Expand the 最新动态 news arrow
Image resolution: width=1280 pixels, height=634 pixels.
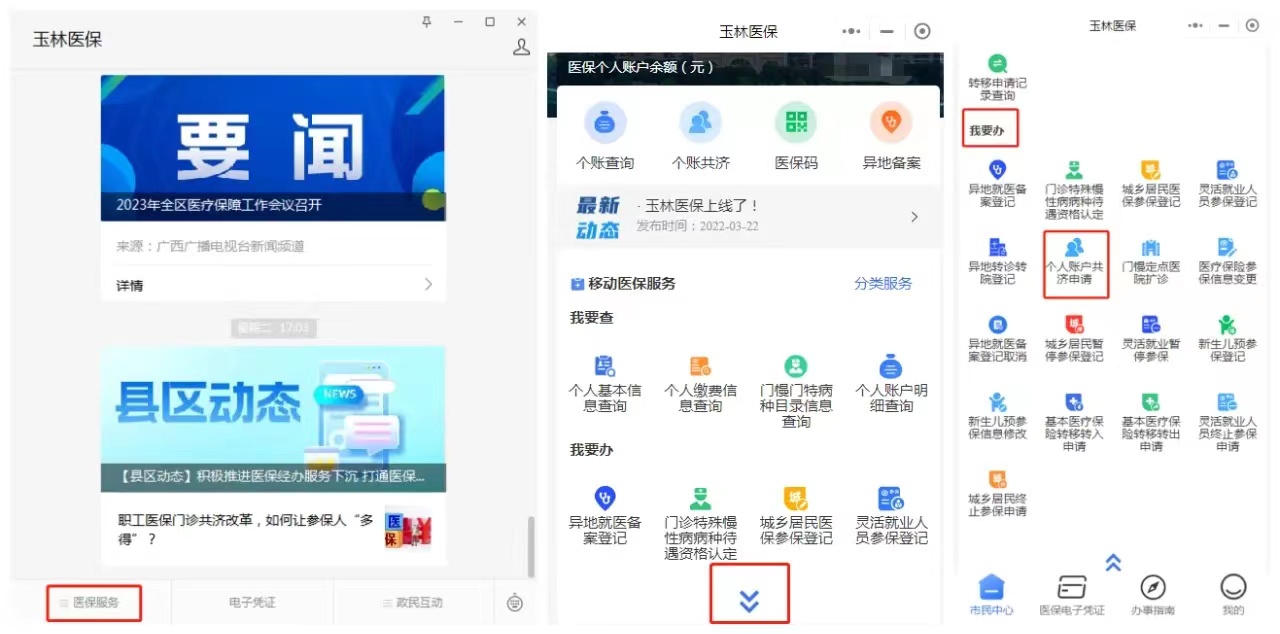tap(914, 217)
